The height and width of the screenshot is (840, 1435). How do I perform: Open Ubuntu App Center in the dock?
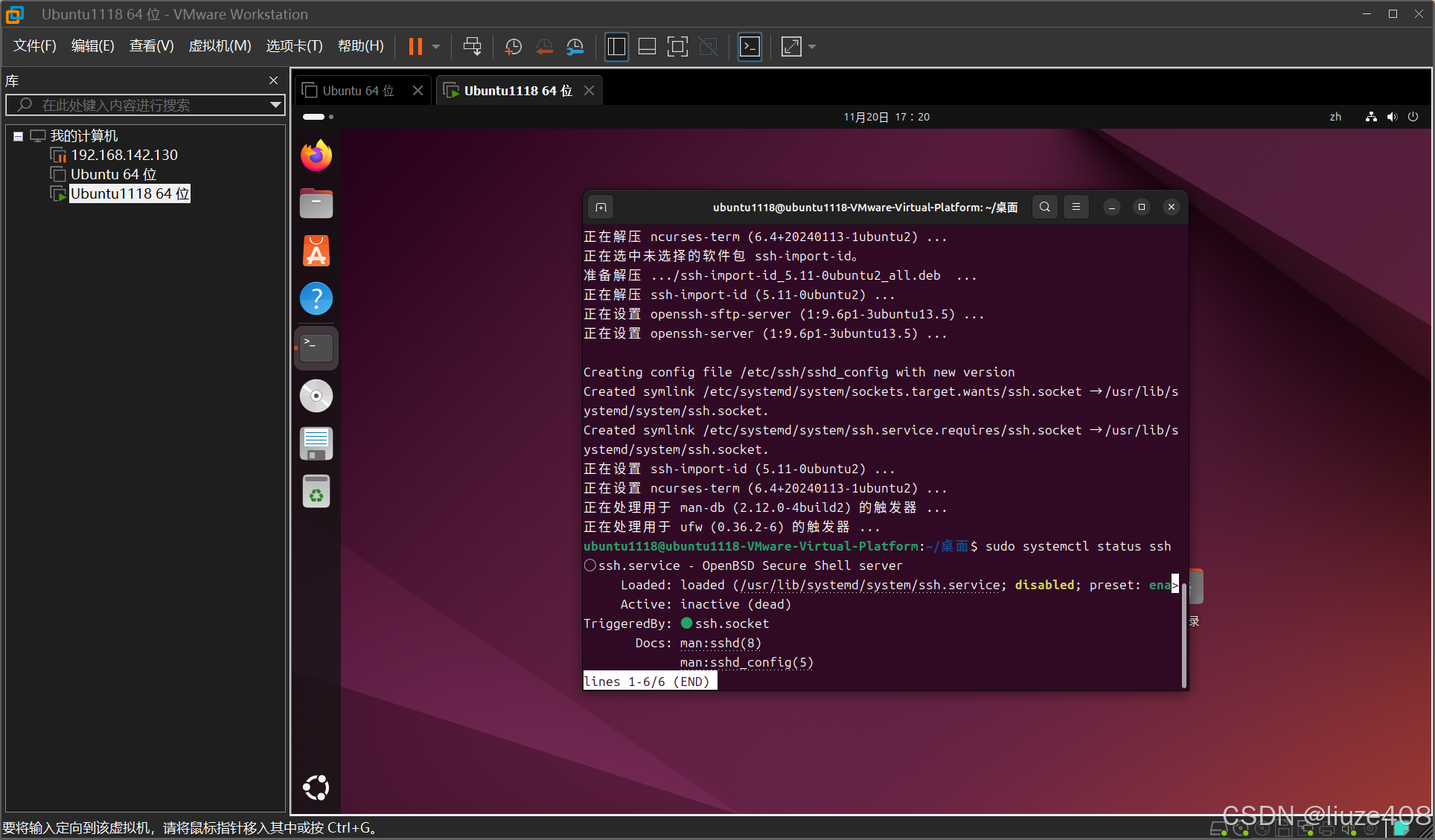coord(316,251)
